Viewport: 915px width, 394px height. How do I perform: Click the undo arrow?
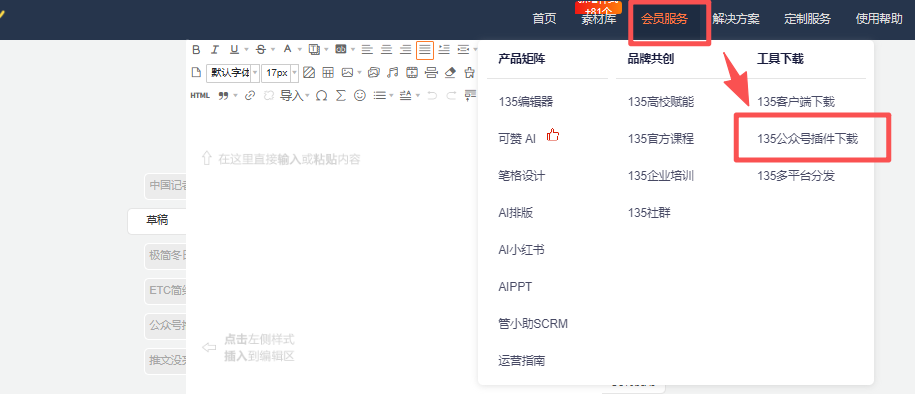click(432, 96)
